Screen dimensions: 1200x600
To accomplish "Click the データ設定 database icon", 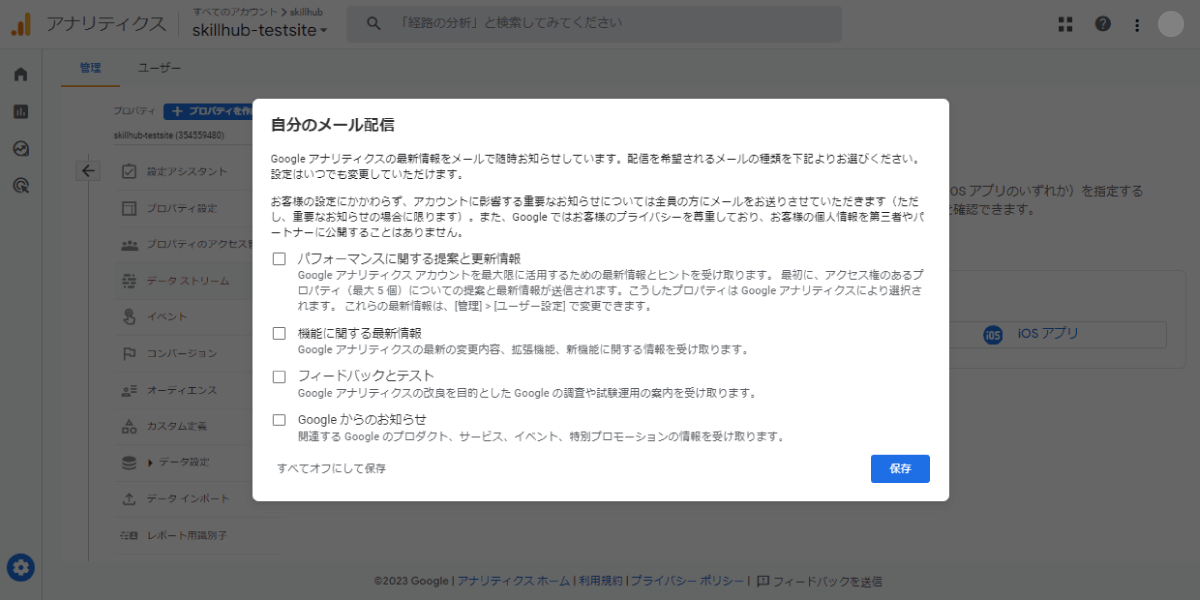I will click(x=129, y=462).
